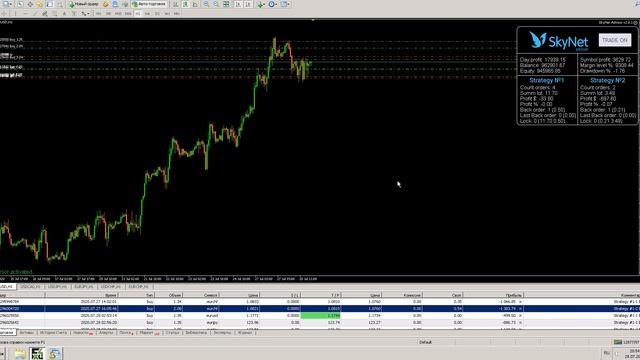Open the indicators list dropdown

[264, 4]
